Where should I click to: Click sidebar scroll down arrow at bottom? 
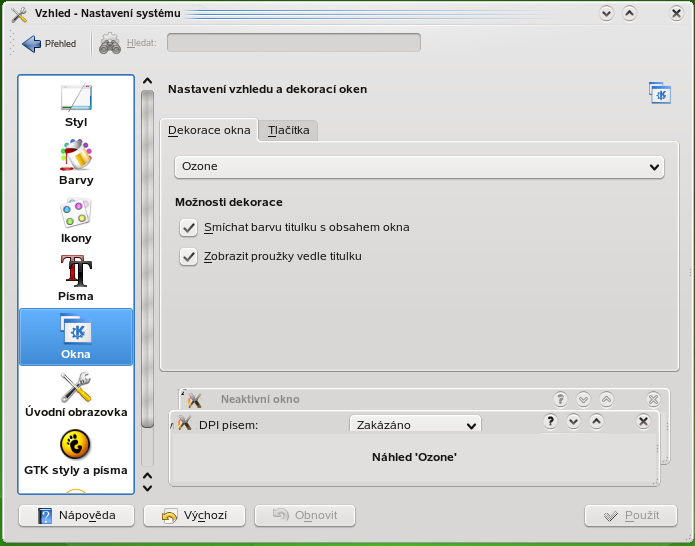pyautogui.click(x=148, y=488)
